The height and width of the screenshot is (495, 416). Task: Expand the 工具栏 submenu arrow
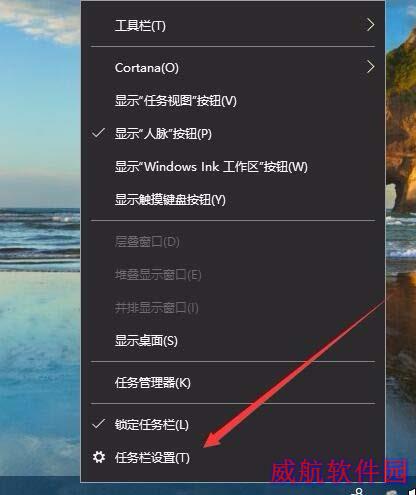(370, 25)
